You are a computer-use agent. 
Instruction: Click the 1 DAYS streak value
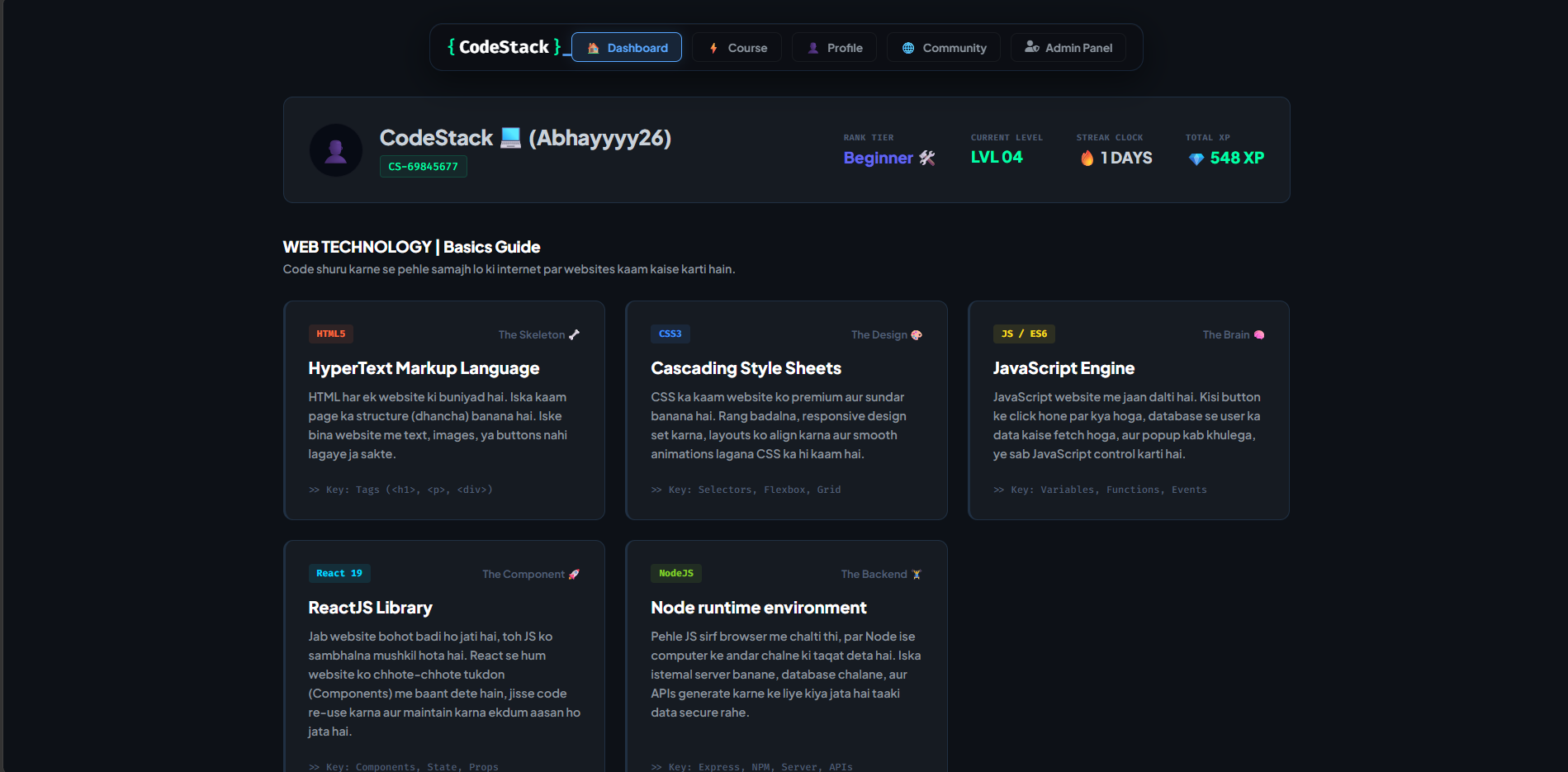[x=1126, y=158]
